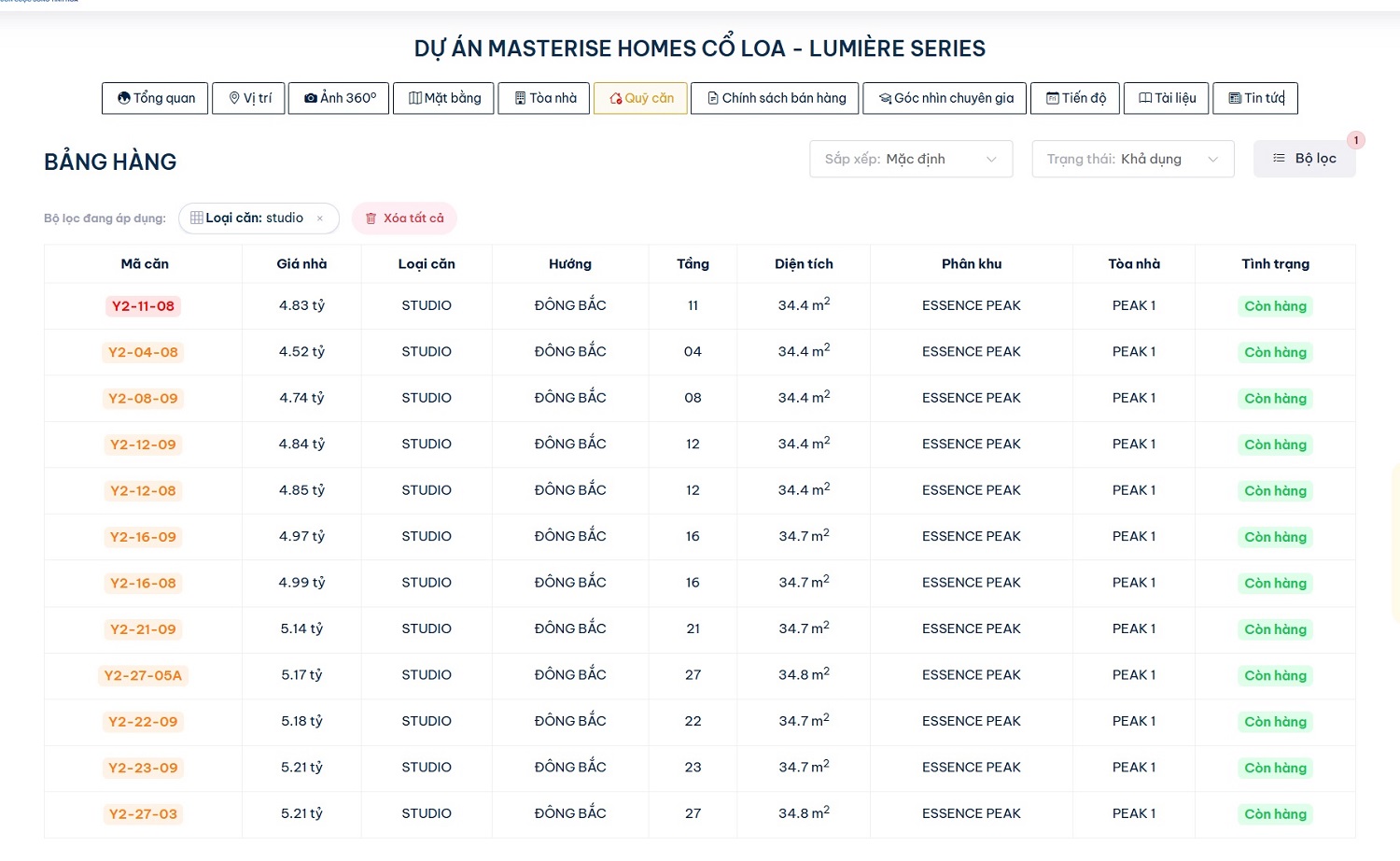Select the Quỹ căn tab
The width and height of the screenshot is (1400, 861).
click(x=640, y=98)
